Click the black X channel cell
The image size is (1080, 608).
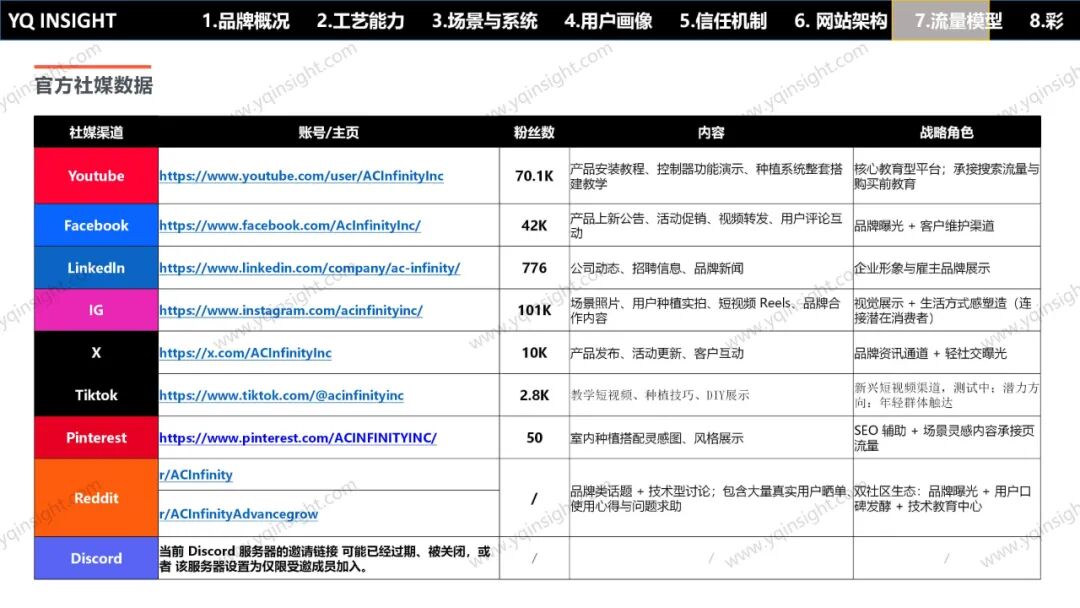click(96, 353)
